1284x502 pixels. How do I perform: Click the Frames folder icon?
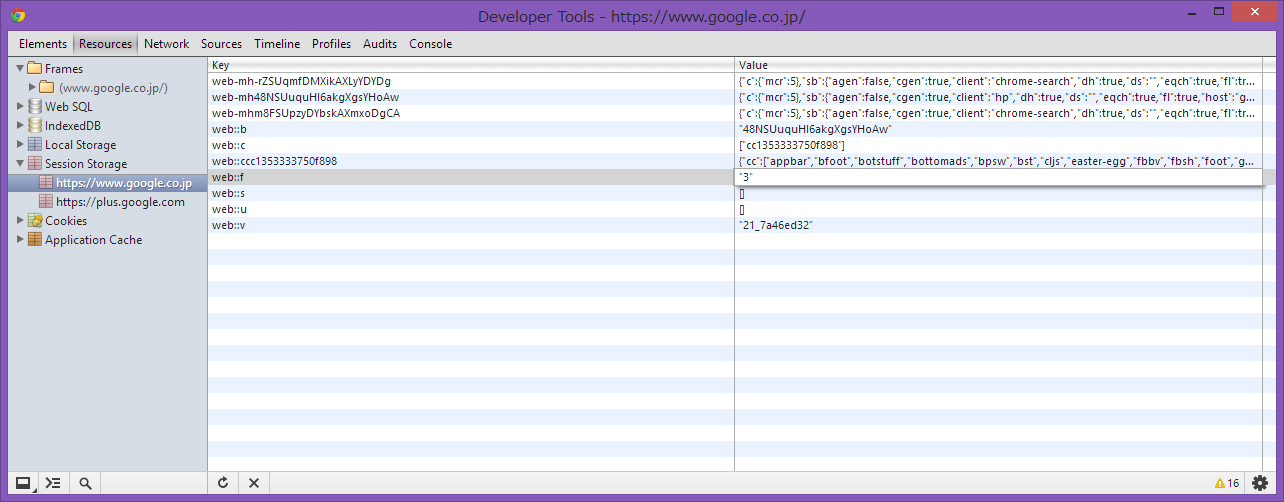(x=35, y=69)
